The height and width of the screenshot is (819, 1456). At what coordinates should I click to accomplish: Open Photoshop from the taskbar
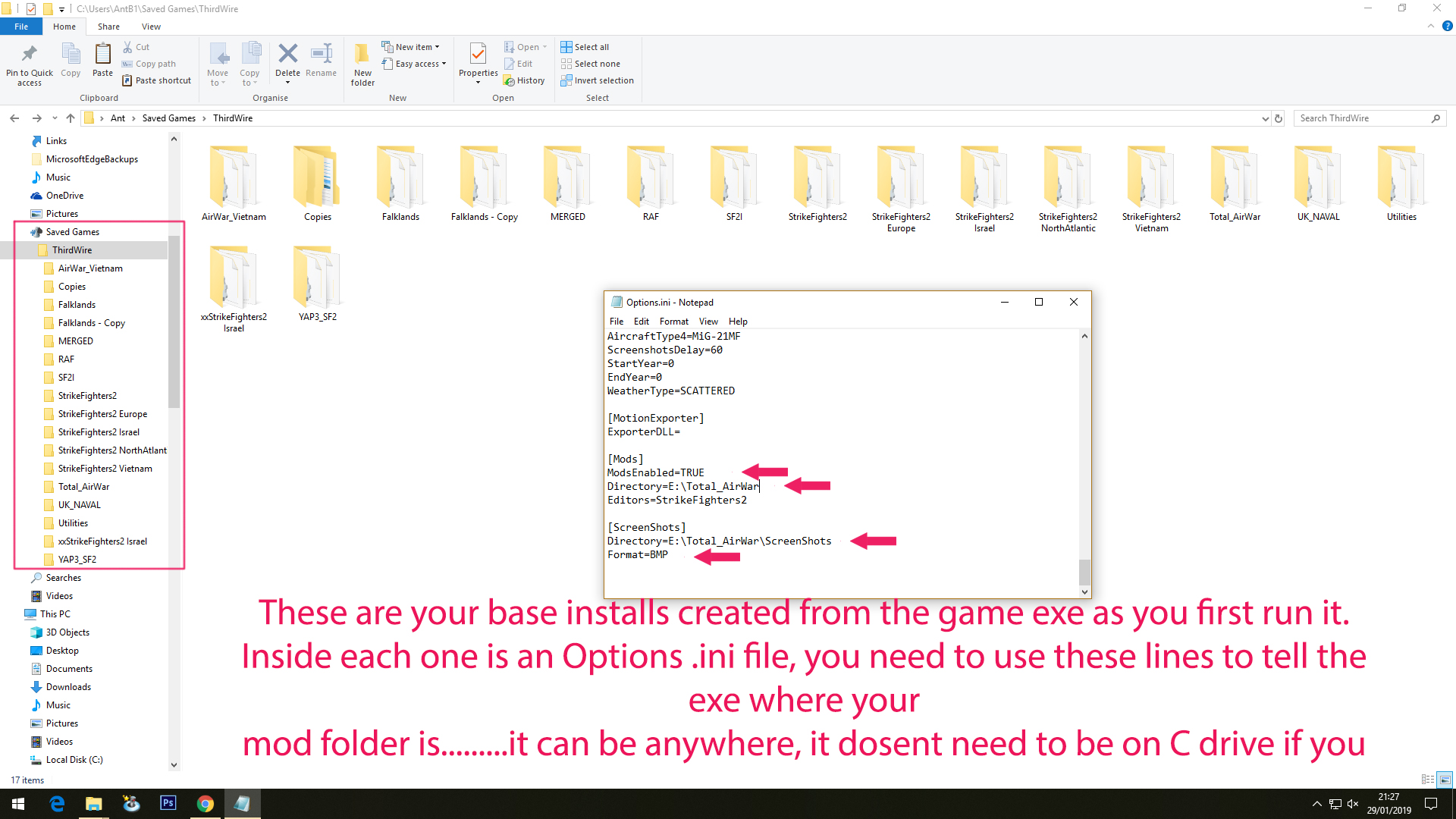pyautogui.click(x=168, y=804)
